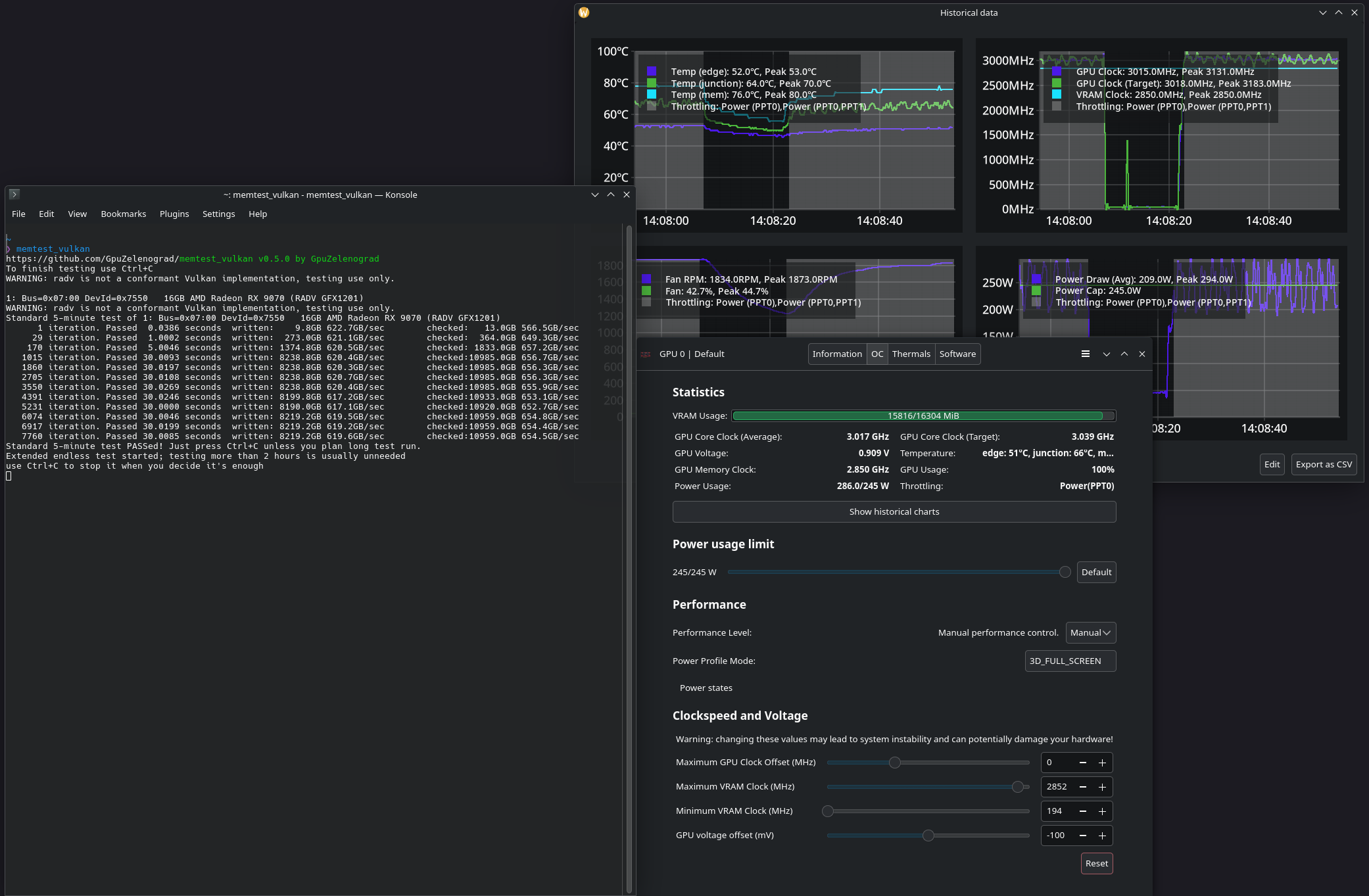The width and height of the screenshot is (1369, 896).
Task: Decrease Maximum VRAM Clock with minus button
Action: click(x=1083, y=787)
